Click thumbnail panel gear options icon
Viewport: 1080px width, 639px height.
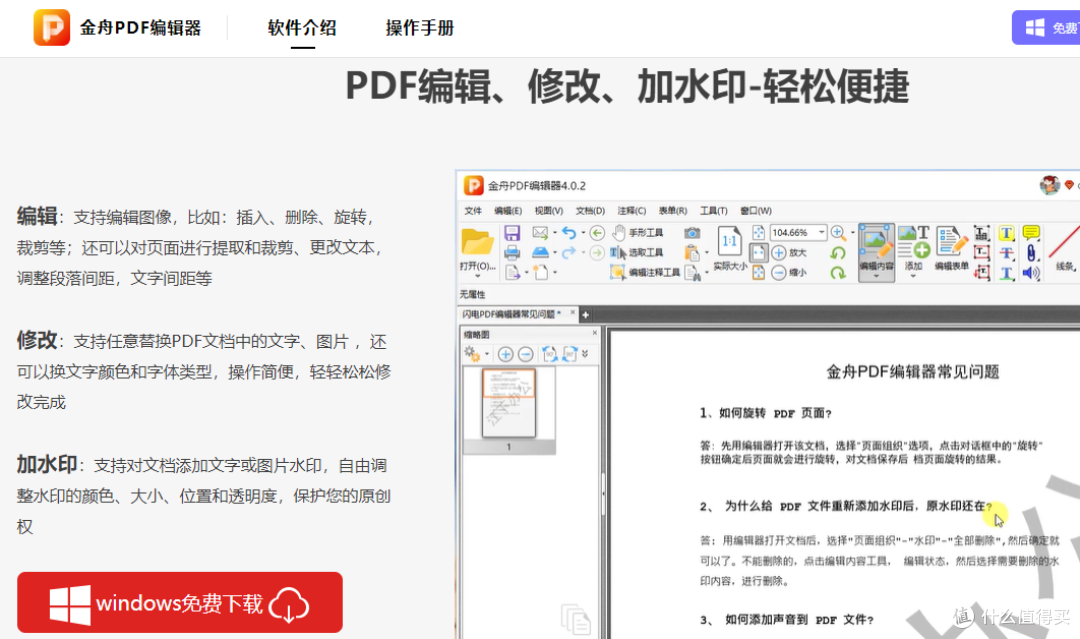coord(472,354)
